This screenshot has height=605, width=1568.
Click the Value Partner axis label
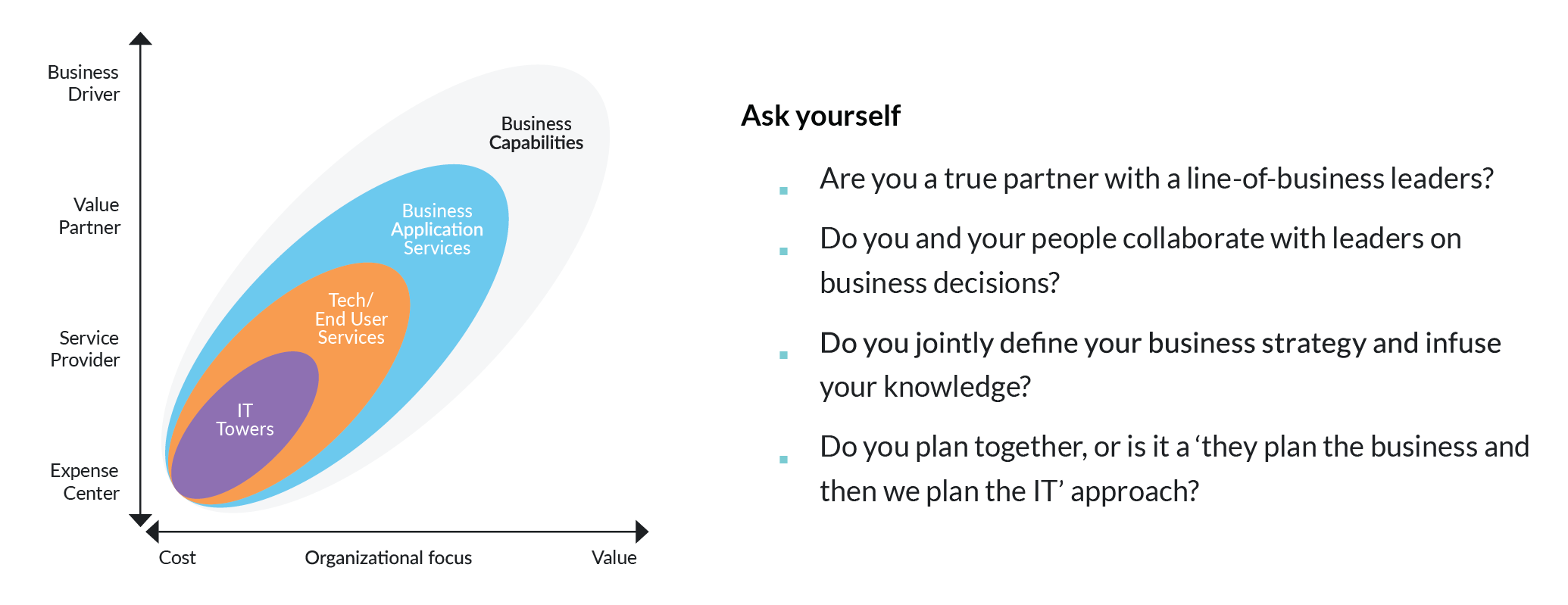click(89, 217)
